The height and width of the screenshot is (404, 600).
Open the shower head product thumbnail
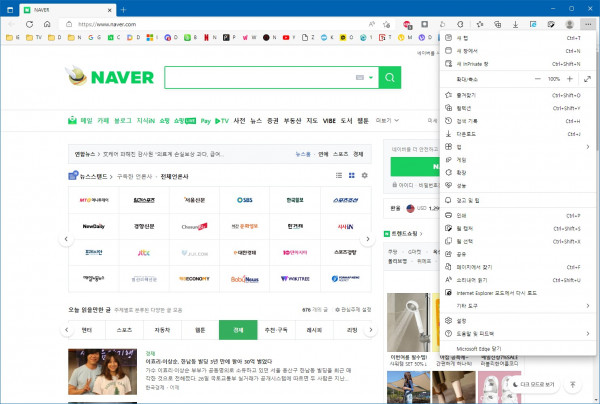pos(409,323)
